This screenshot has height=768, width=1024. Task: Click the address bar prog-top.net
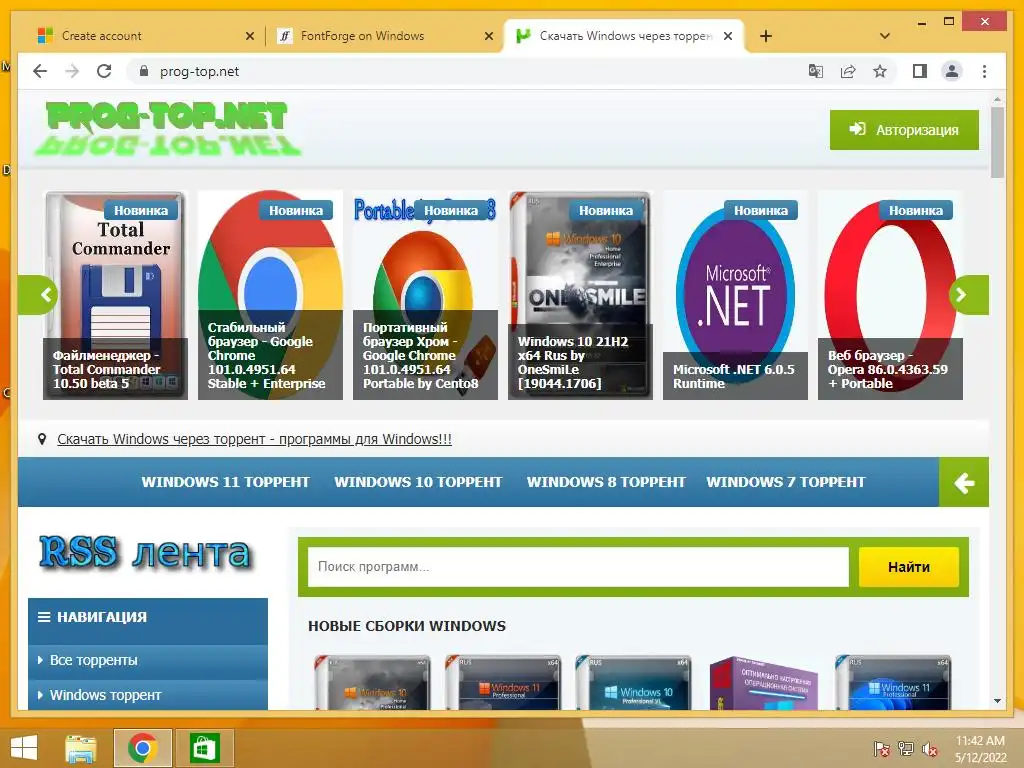pyautogui.click(x=470, y=71)
